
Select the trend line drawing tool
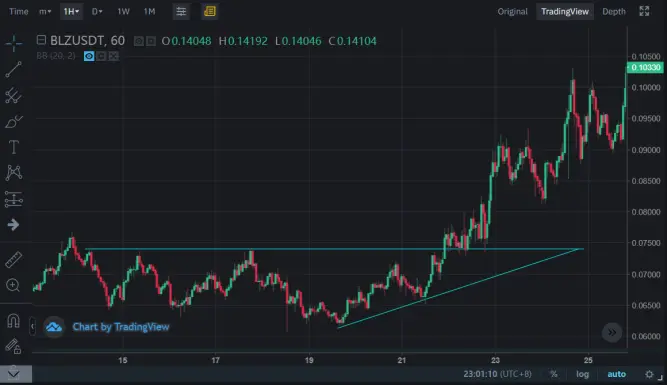[x=14, y=69]
